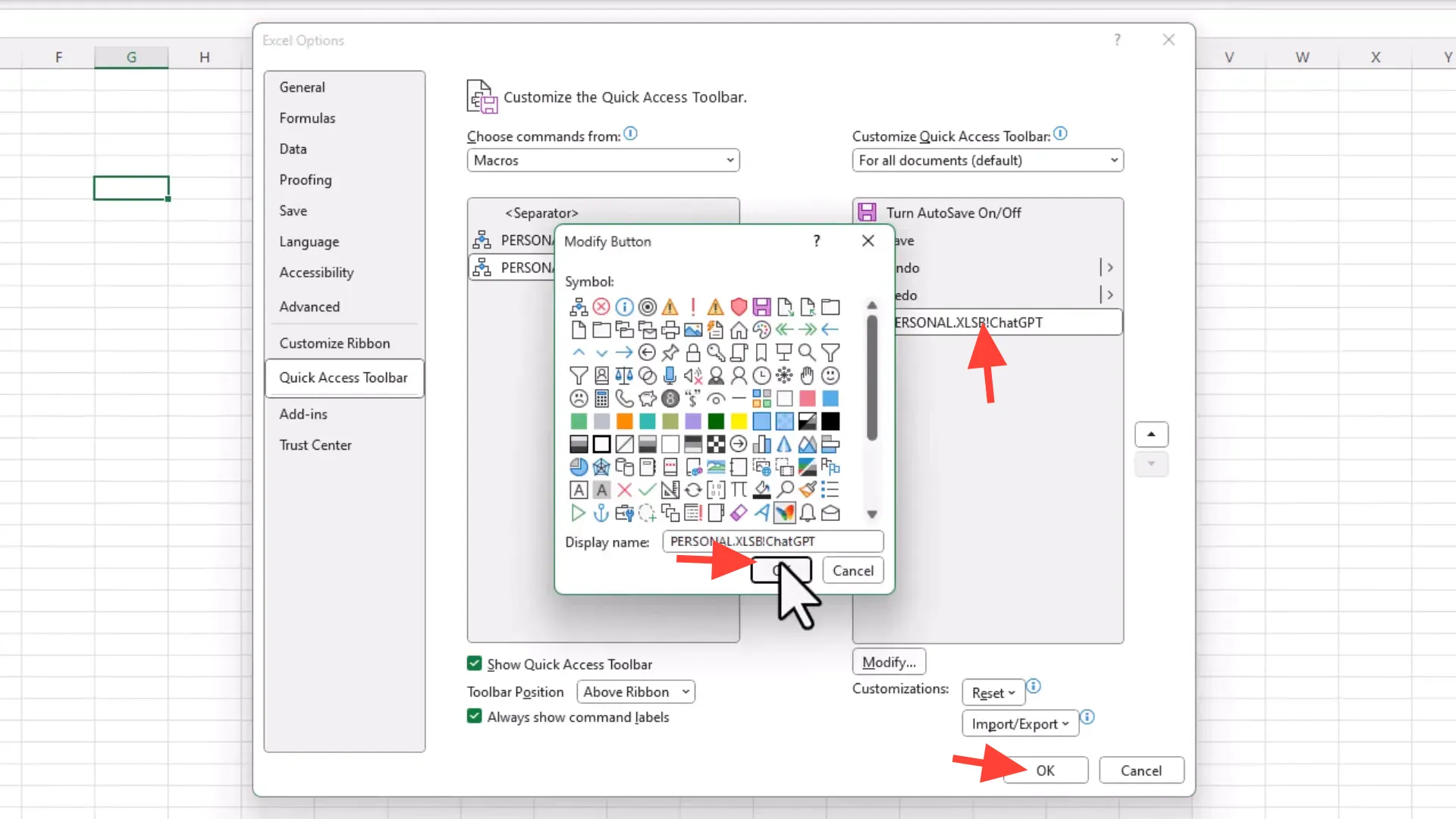Click the Modify button
This screenshot has height=819, width=1456.
[888, 661]
